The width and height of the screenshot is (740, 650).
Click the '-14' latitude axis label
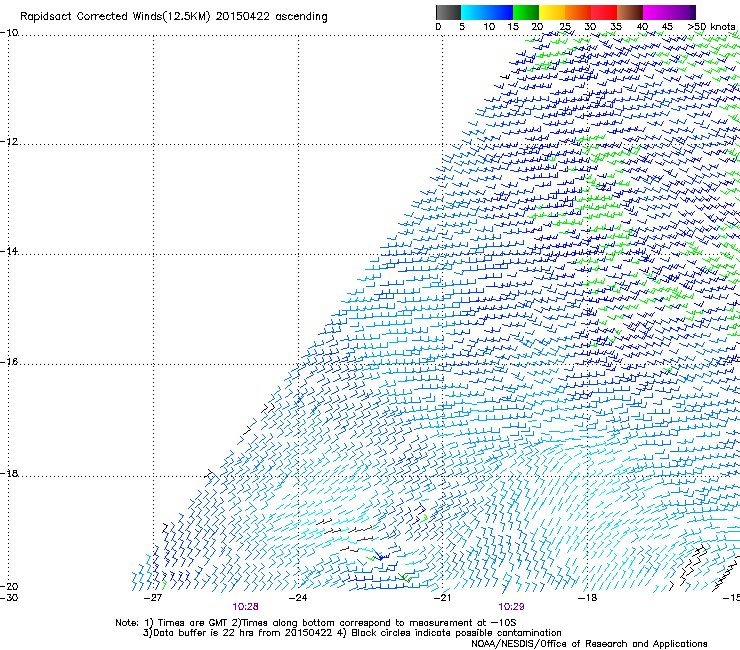(9, 252)
